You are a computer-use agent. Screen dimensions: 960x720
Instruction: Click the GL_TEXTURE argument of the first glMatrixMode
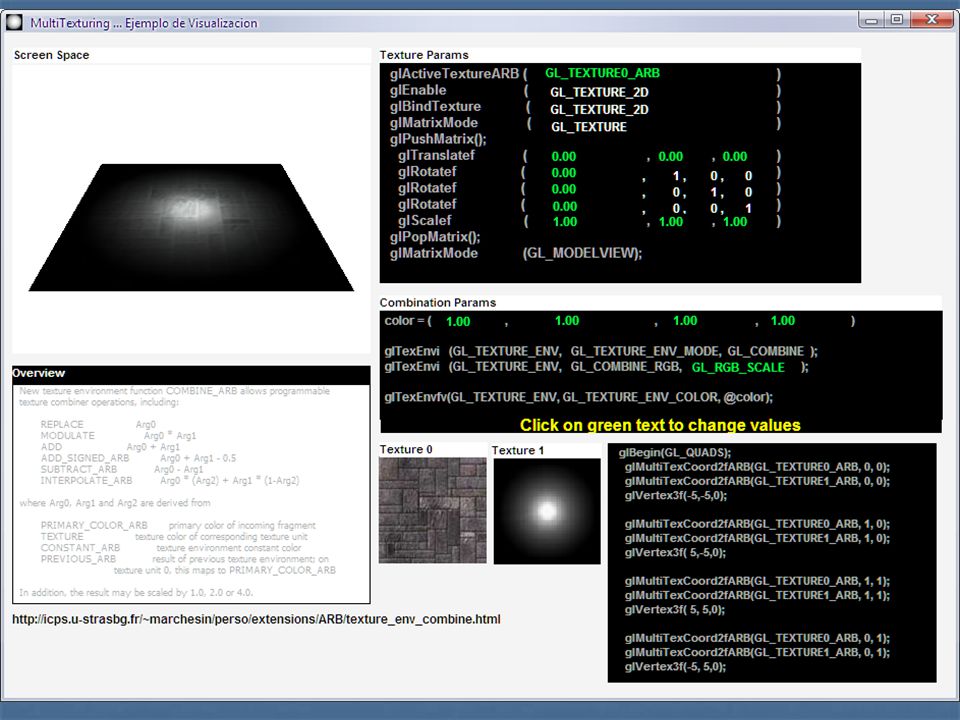click(x=589, y=127)
